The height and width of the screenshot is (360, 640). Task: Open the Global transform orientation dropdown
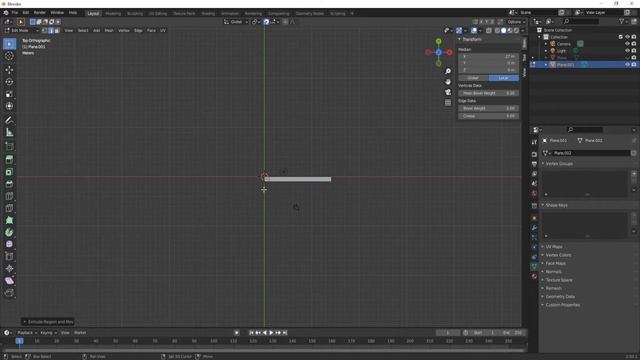(x=236, y=22)
